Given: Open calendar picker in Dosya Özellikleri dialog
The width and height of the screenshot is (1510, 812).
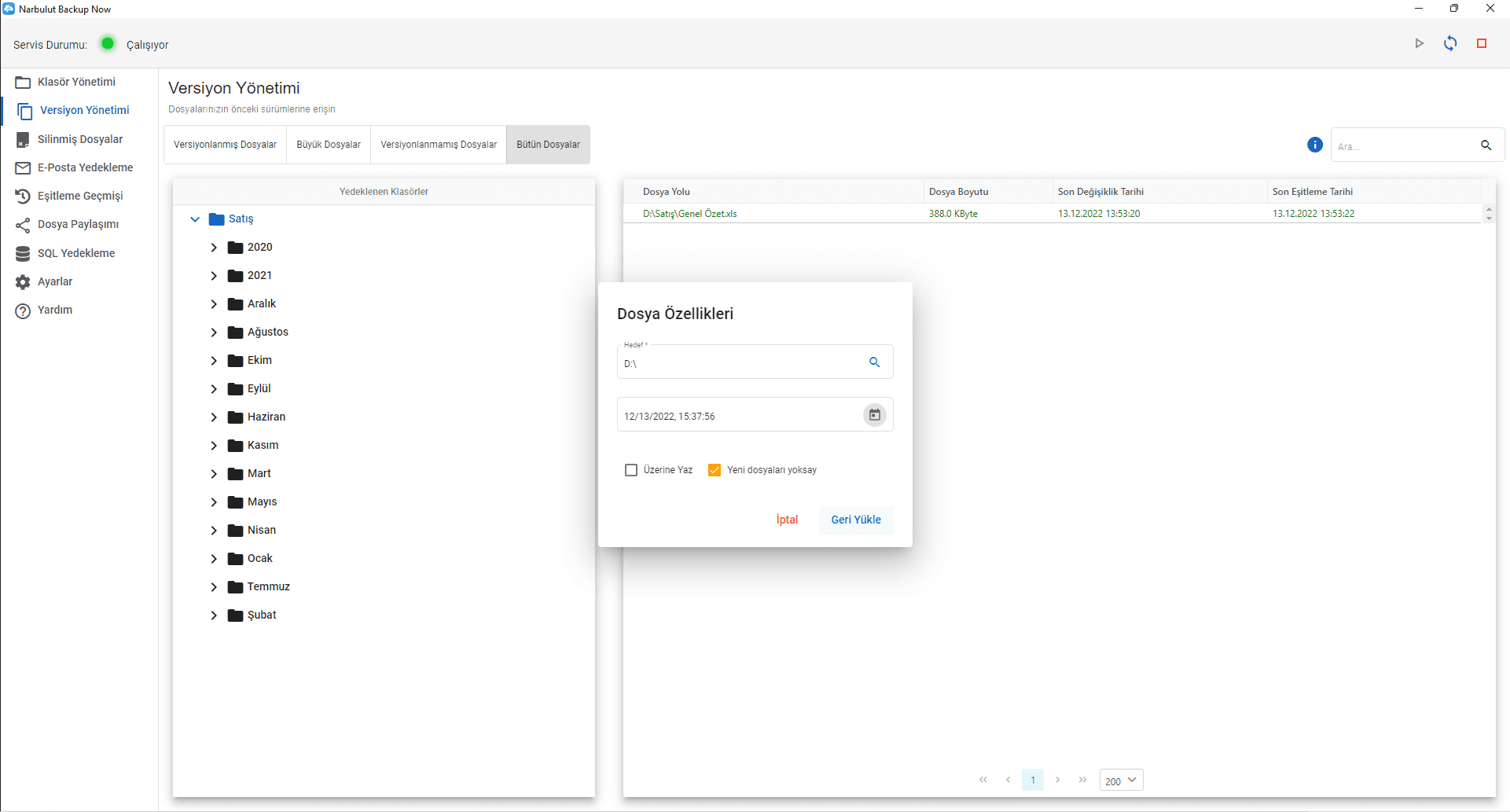Looking at the screenshot, I should coord(874,415).
